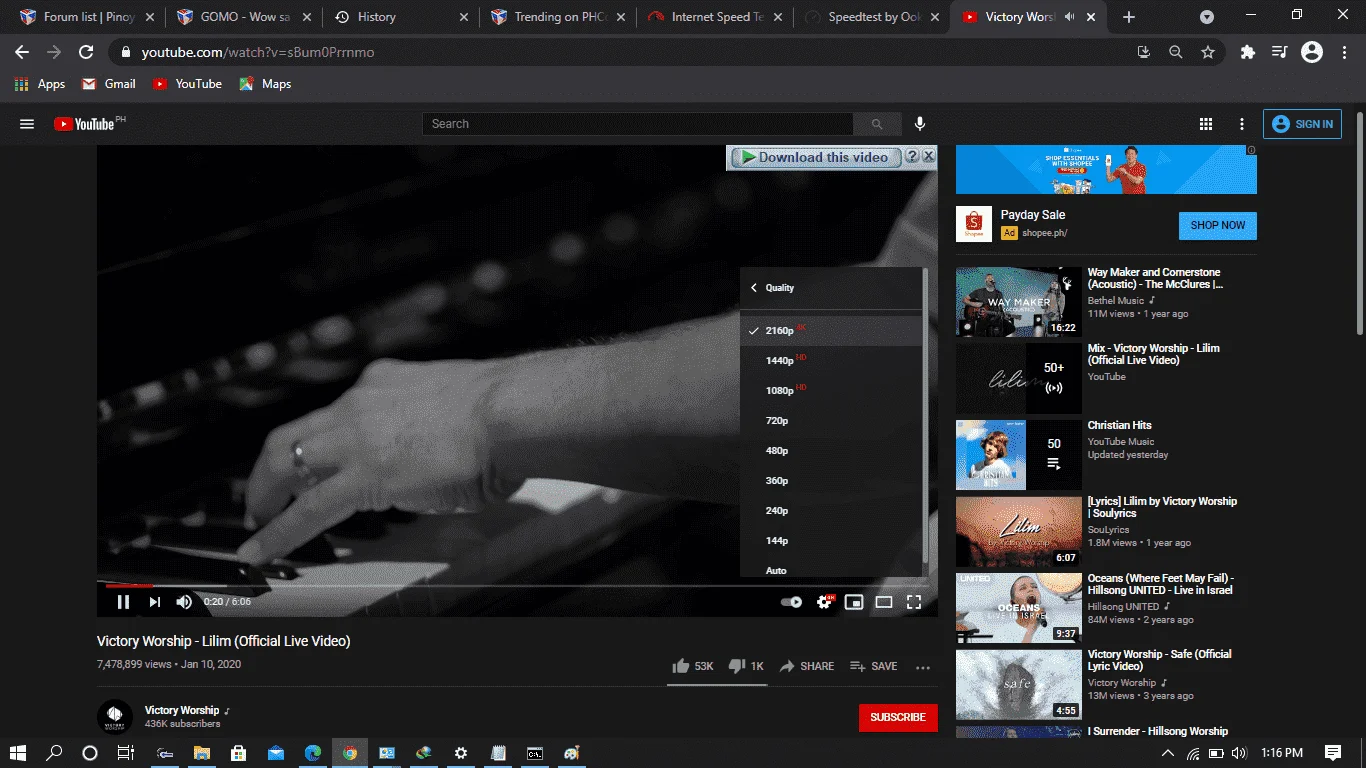Screen dimensions: 1366x768
Task: Show hidden system tray icons
Action: pos(1167,753)
